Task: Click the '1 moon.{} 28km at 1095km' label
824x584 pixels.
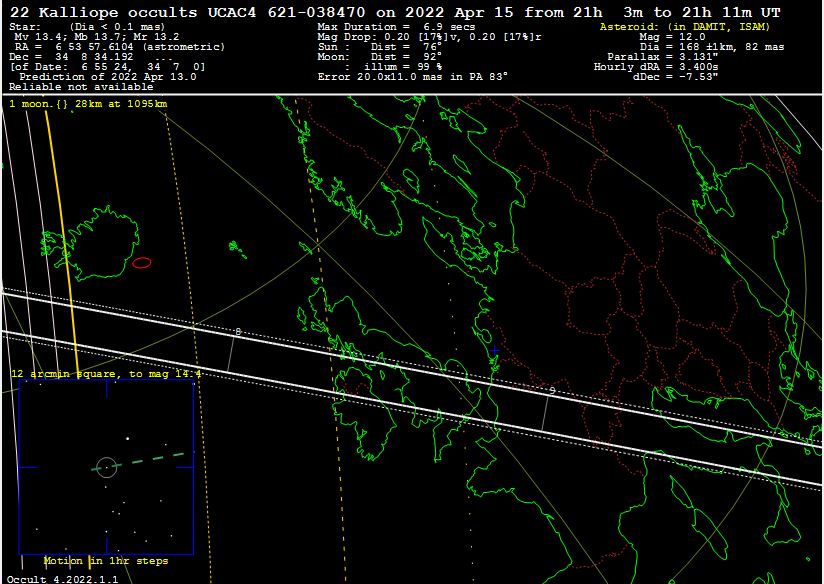Action: (x=88, y=104)
